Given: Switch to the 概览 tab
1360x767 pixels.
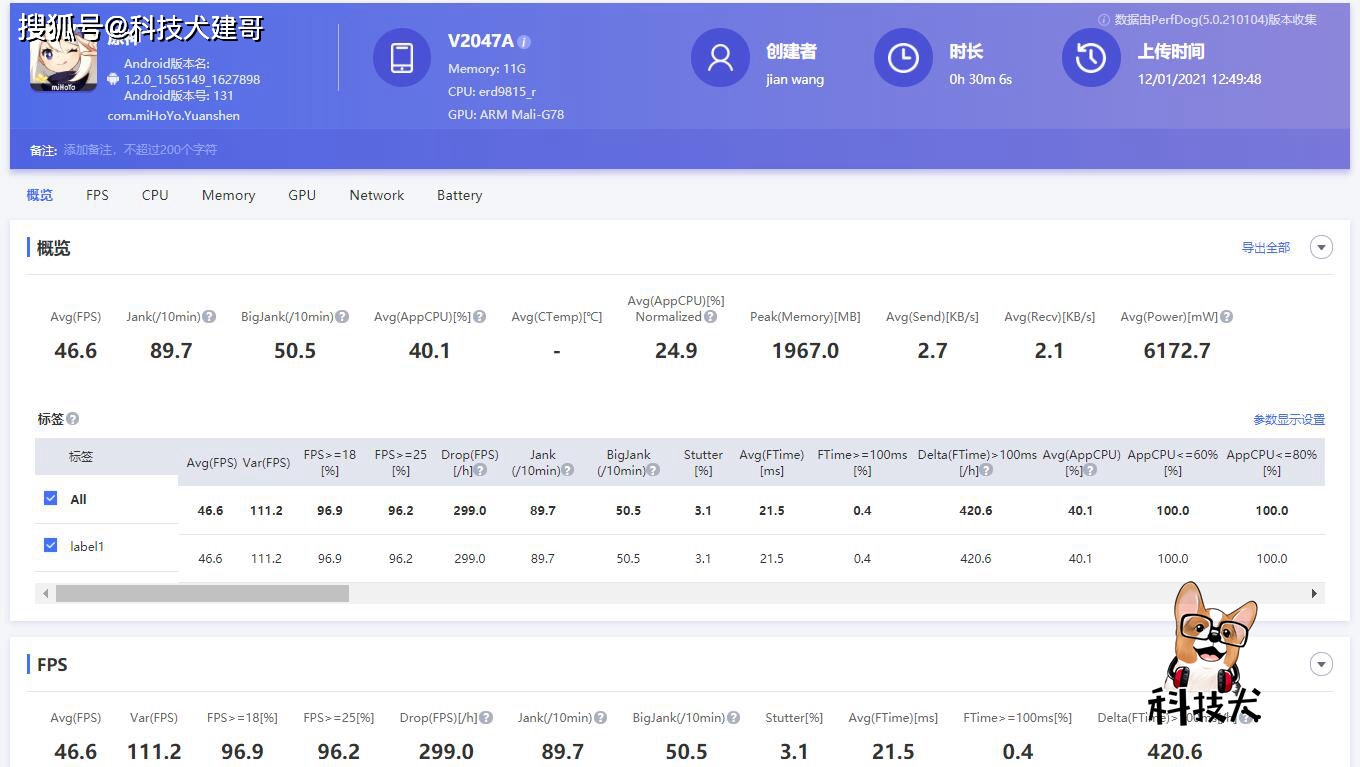Looking at the screenshot, I should (x=40, y=195).
